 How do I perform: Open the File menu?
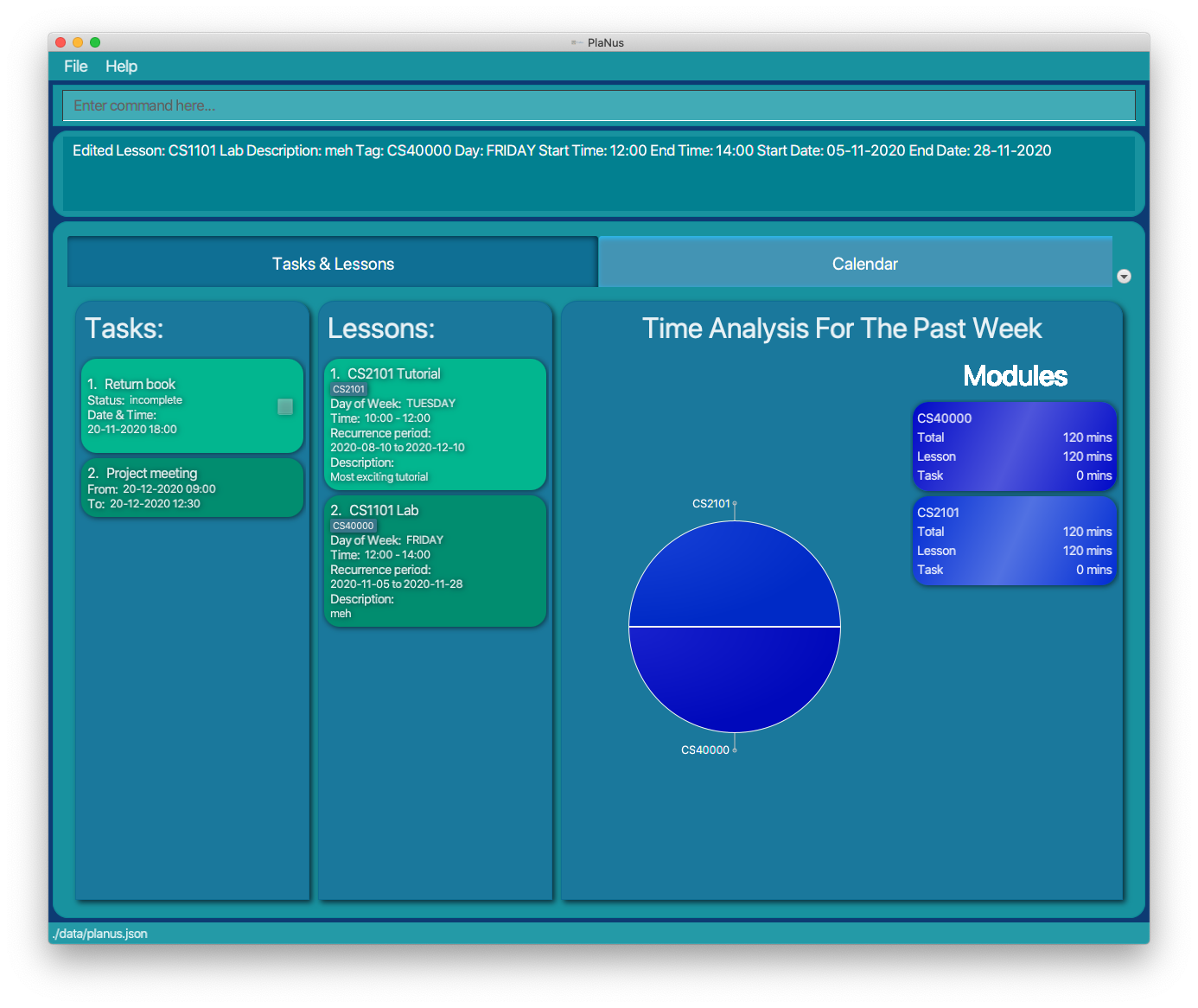click(75, 67)
